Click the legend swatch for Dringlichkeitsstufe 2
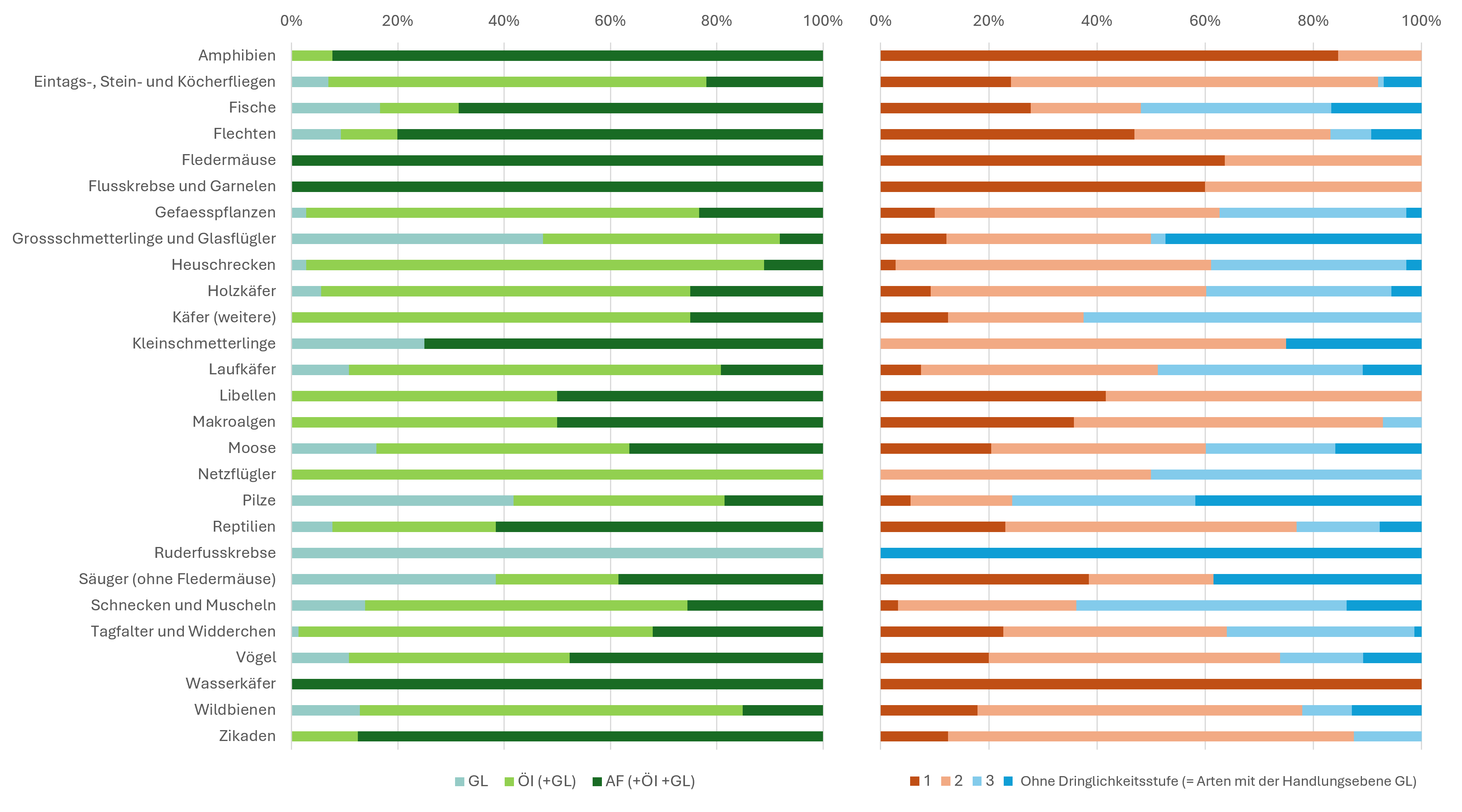The image size is (1462, 812). (x=946, y=781)
